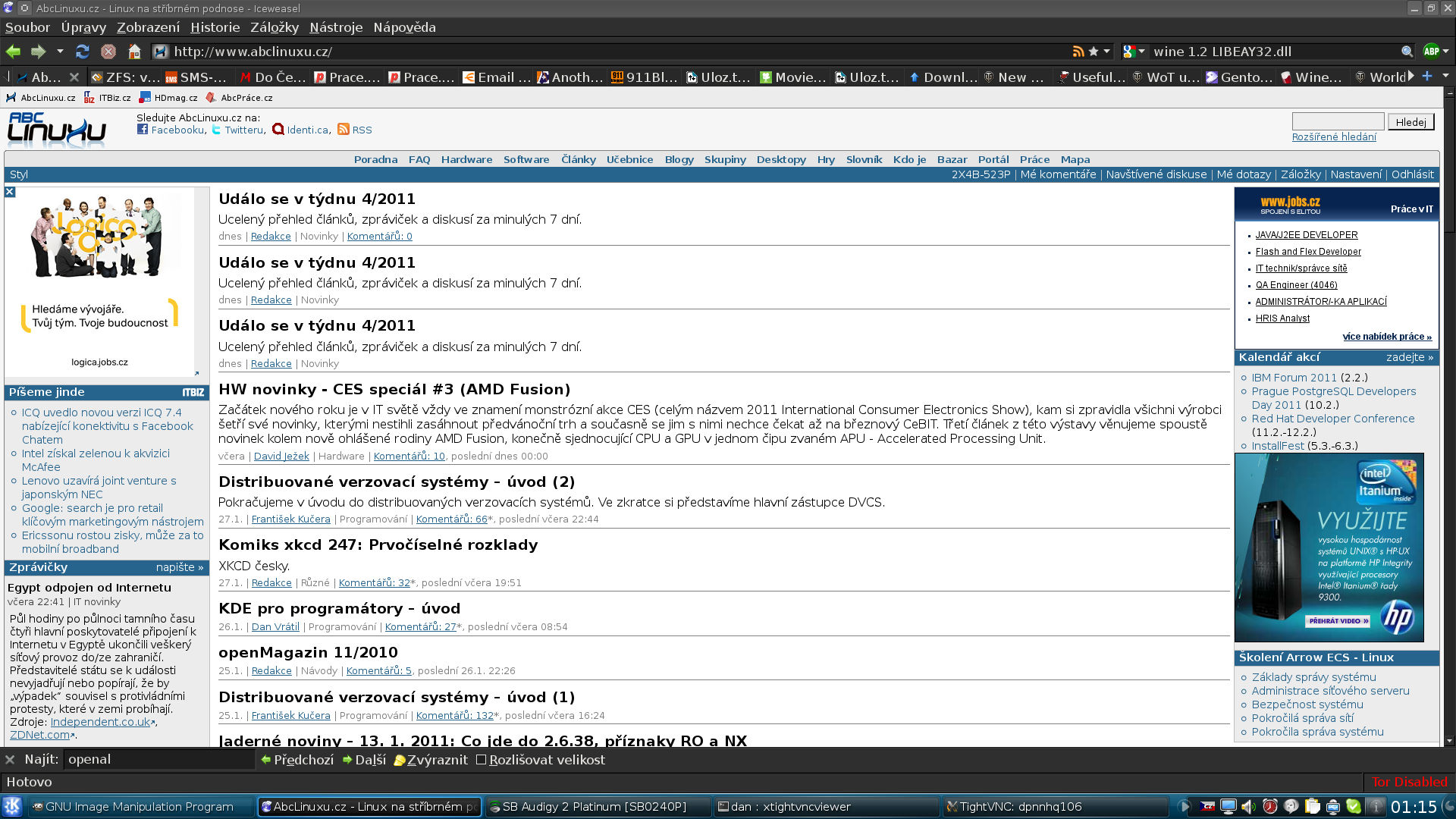The image size is (1456, 819).
Task: Click the page vertical scrollbar track
Action: coord(1449,455)
